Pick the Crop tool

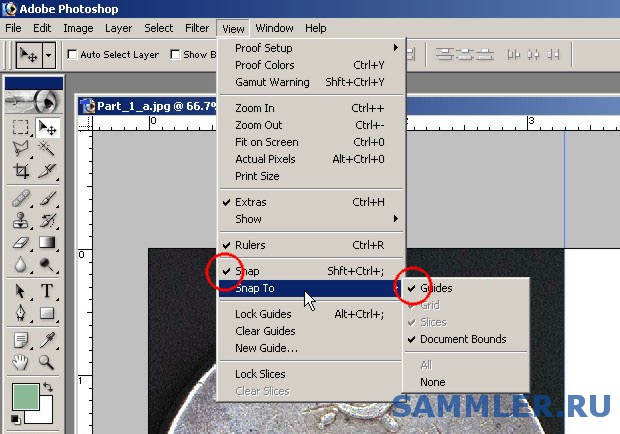[20, 171]
